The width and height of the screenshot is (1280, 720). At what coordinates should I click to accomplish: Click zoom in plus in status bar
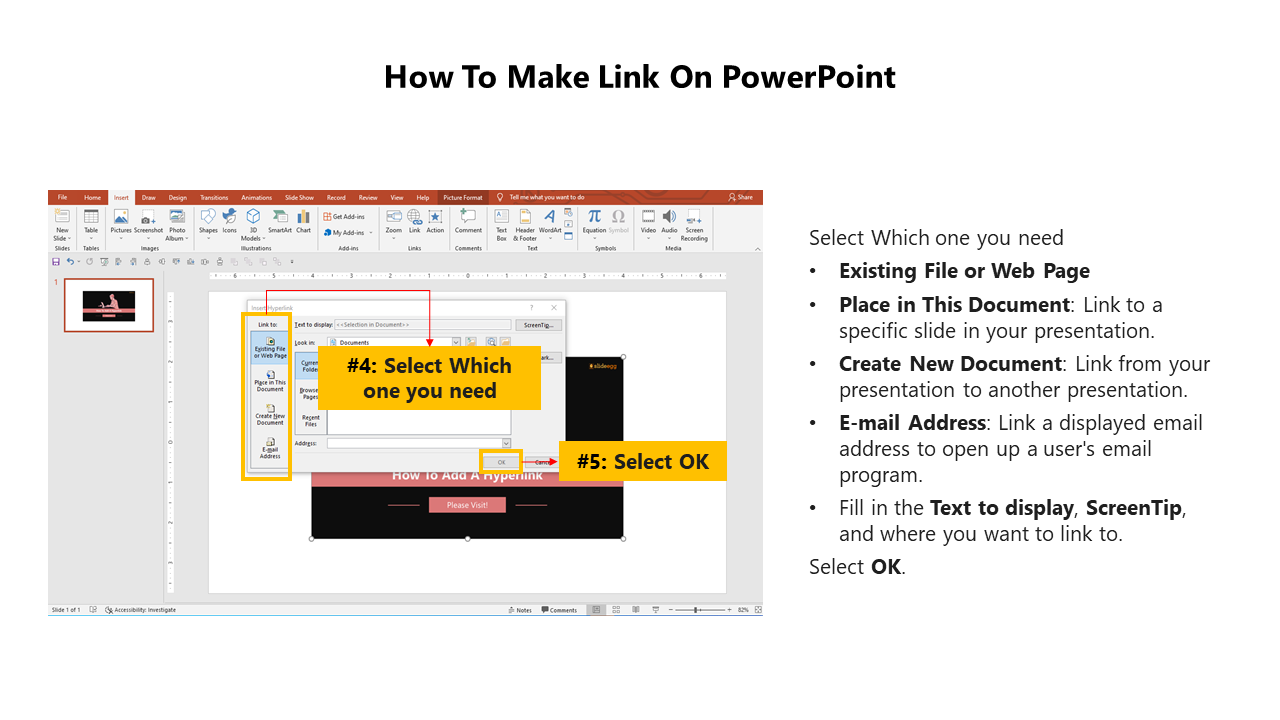[730, 610]
